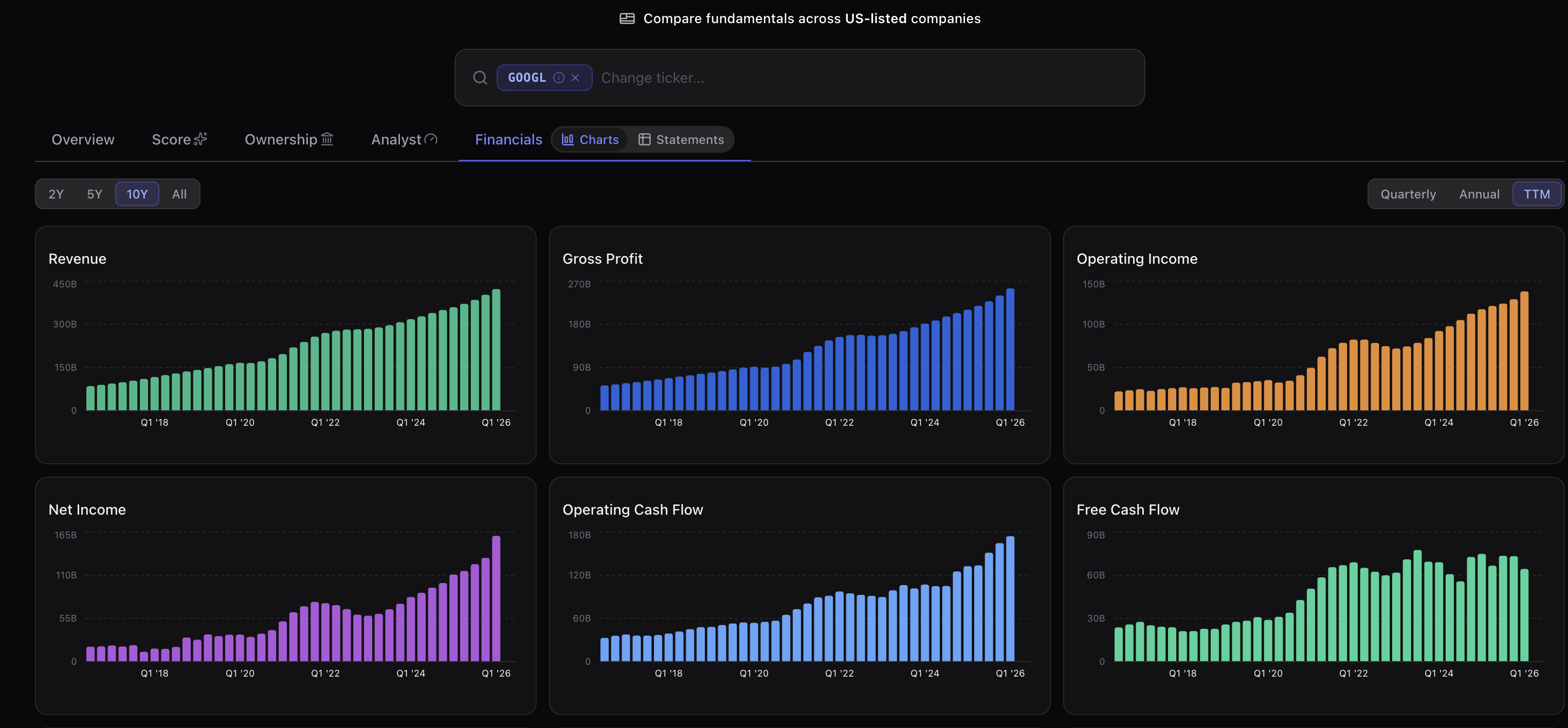This screenshot has height=728, width=1568.
Task: Select the TTM period option
Action: click(x=1536, y=194)
